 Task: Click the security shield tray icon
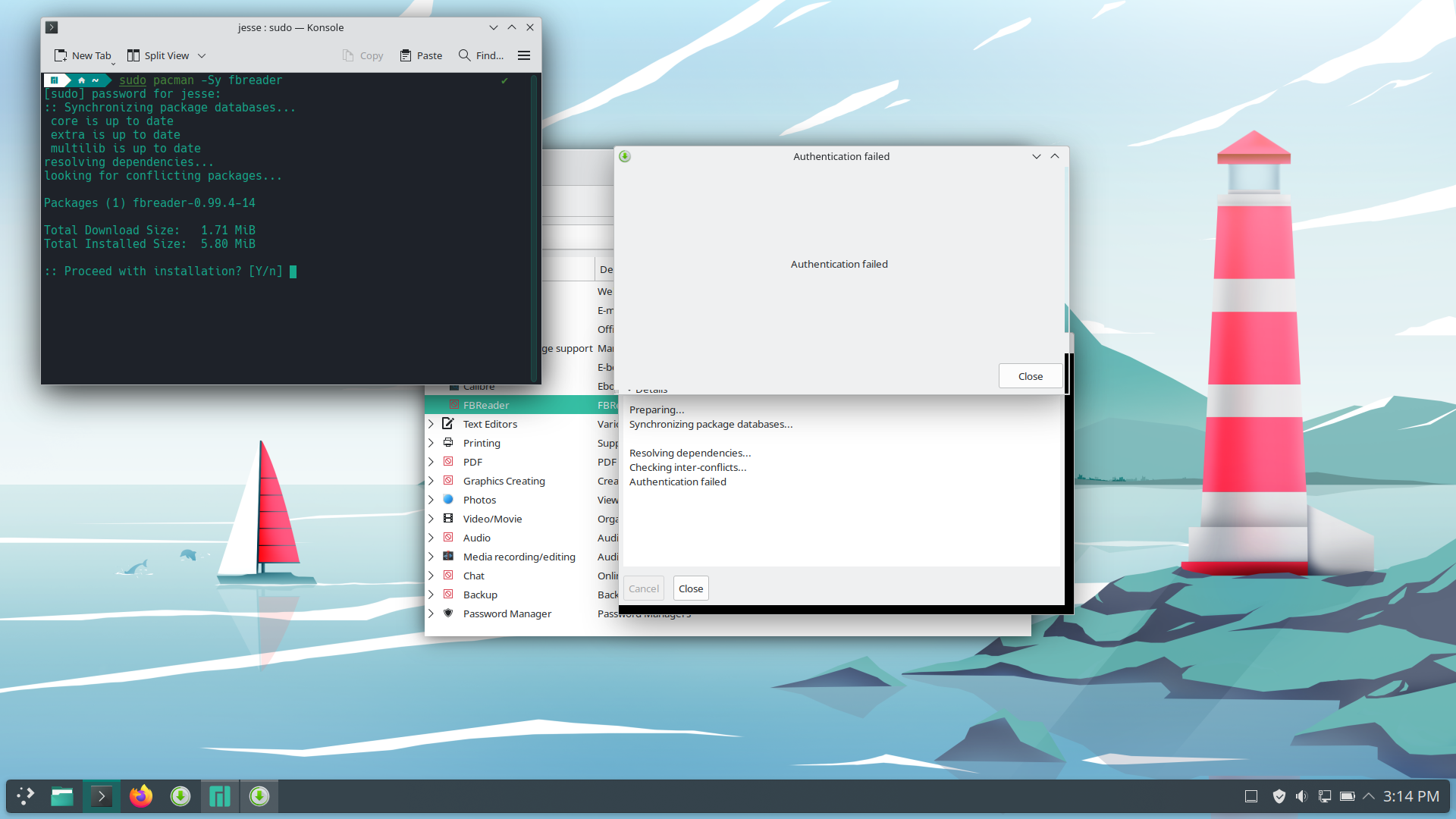(1279, 796)
